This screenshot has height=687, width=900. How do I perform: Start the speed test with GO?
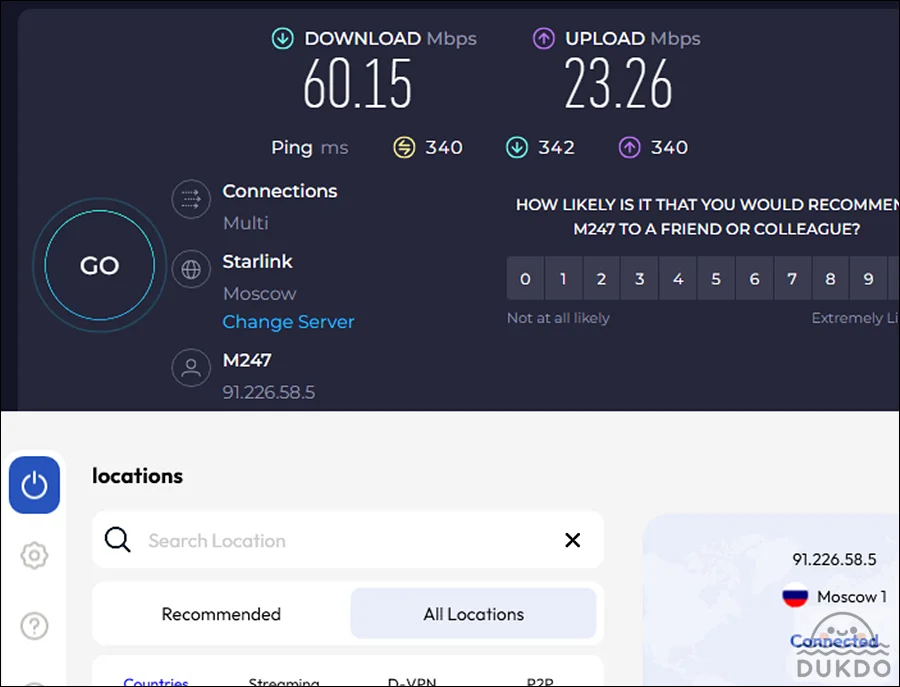click(x=99, y=265)
